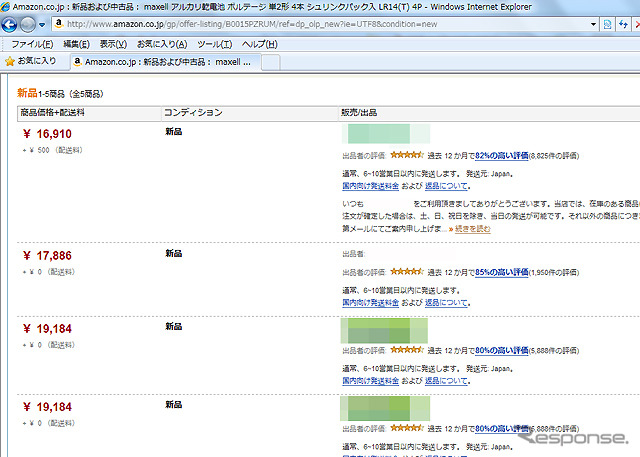Click the browser Back arrow button
640x457 pixels.
point(9,24)
